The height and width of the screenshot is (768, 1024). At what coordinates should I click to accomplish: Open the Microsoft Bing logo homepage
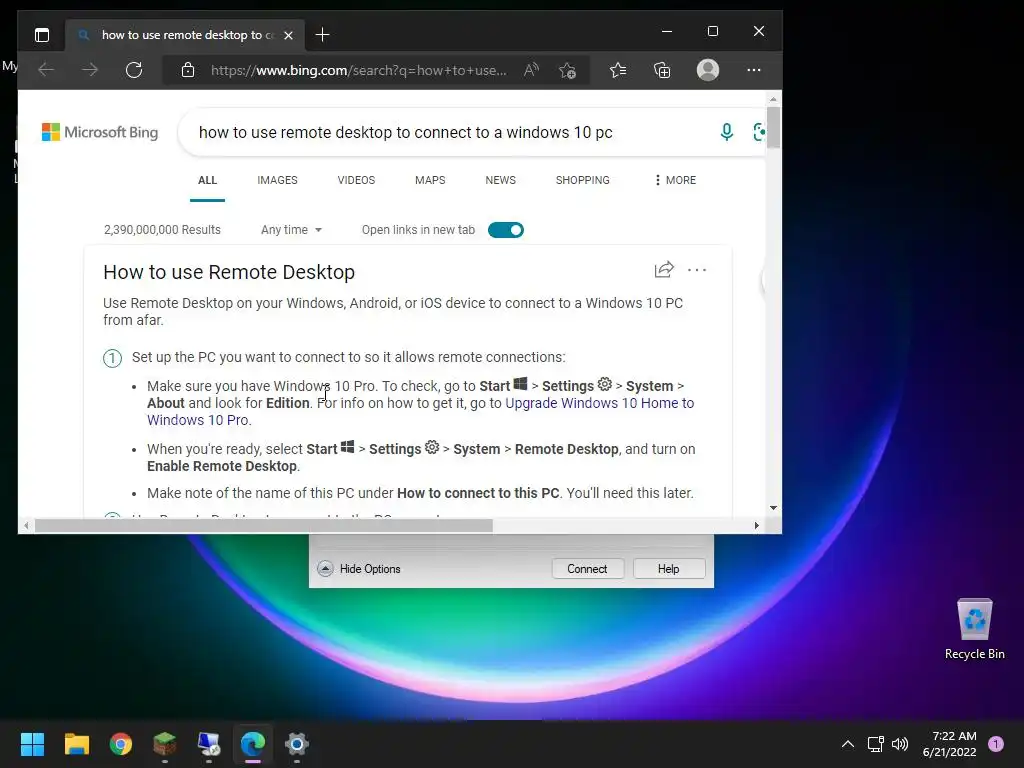click(100, 132)
